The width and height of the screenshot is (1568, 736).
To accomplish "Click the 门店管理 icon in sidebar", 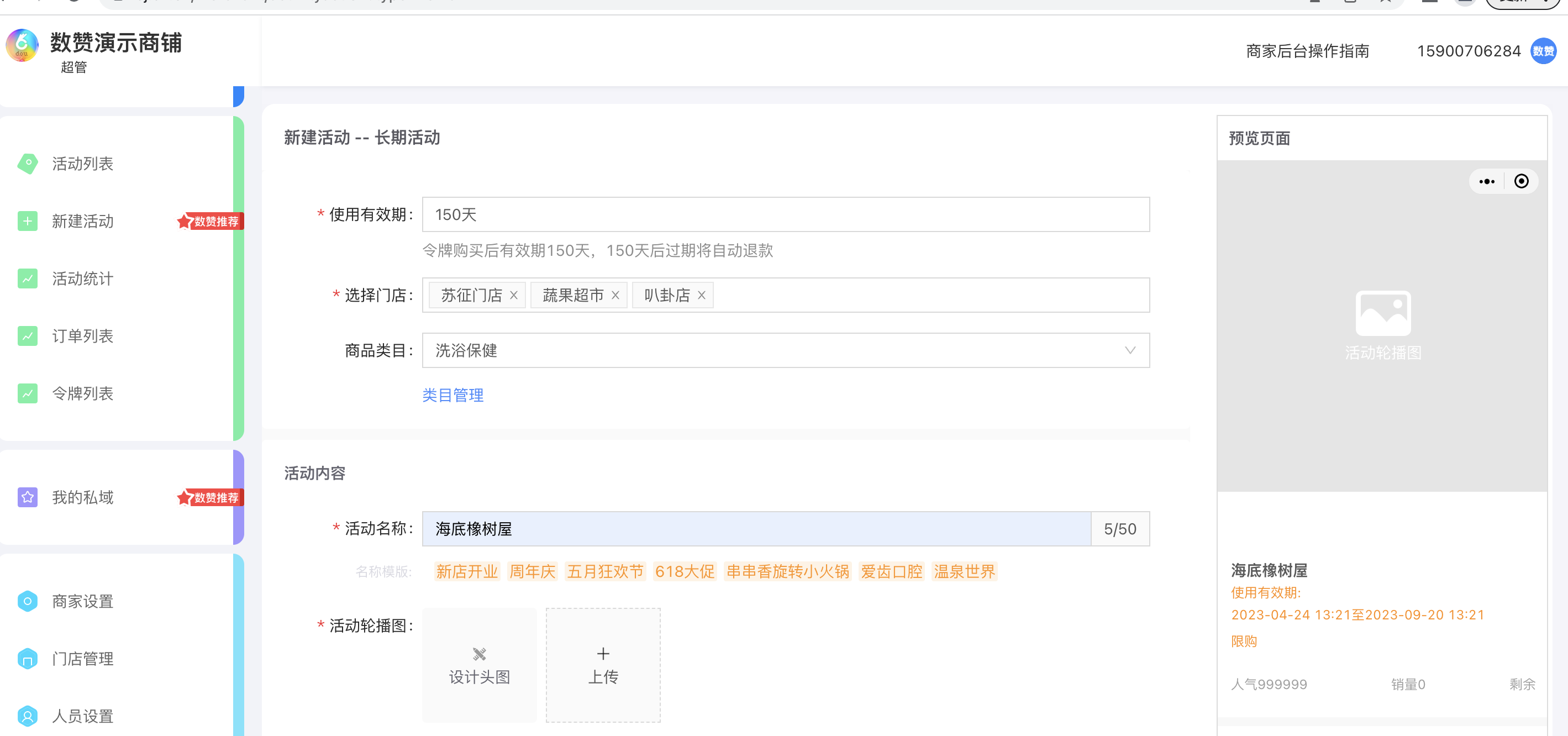I will coord(28,659).
